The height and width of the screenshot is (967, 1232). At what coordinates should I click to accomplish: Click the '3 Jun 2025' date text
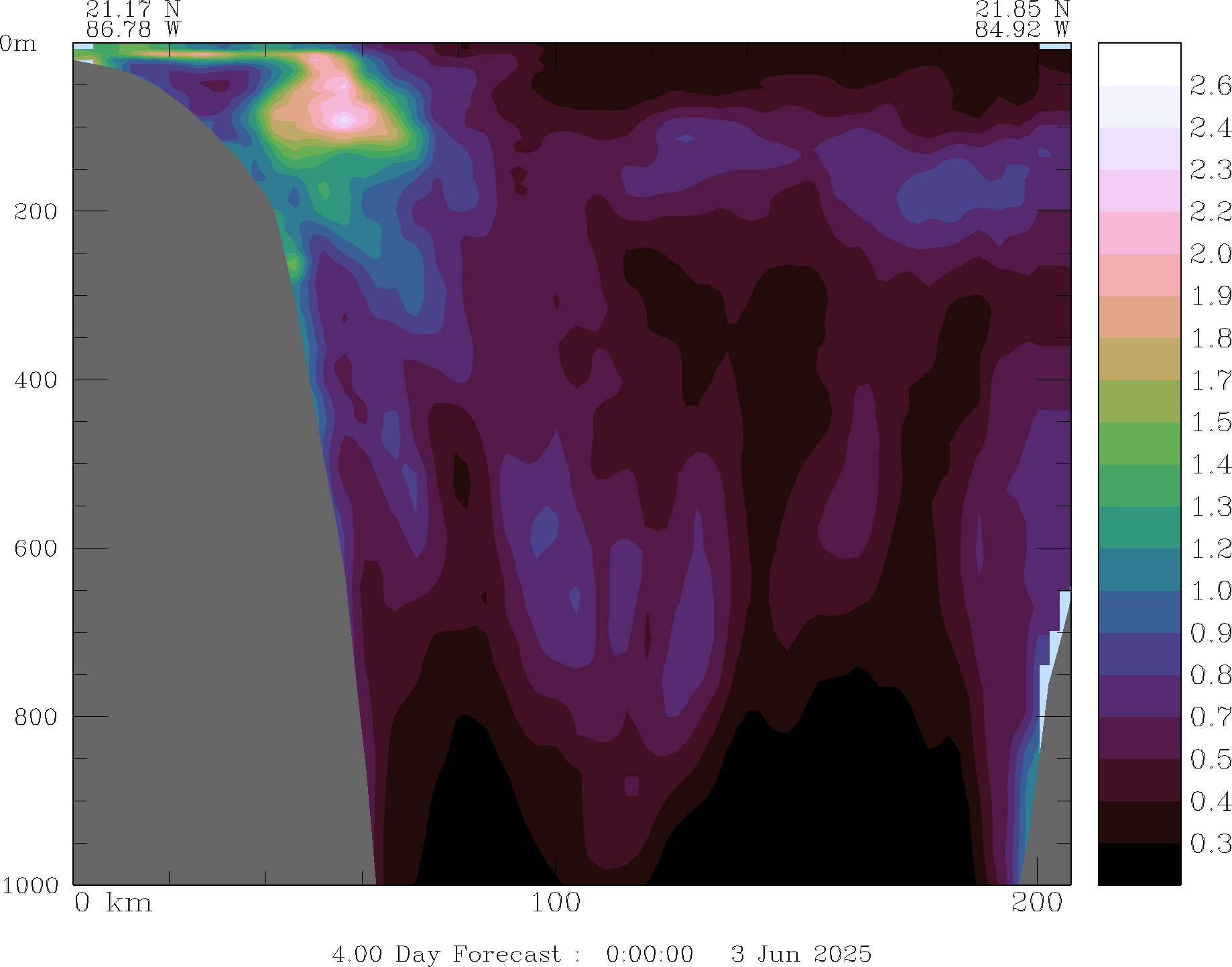click(801, 954)
